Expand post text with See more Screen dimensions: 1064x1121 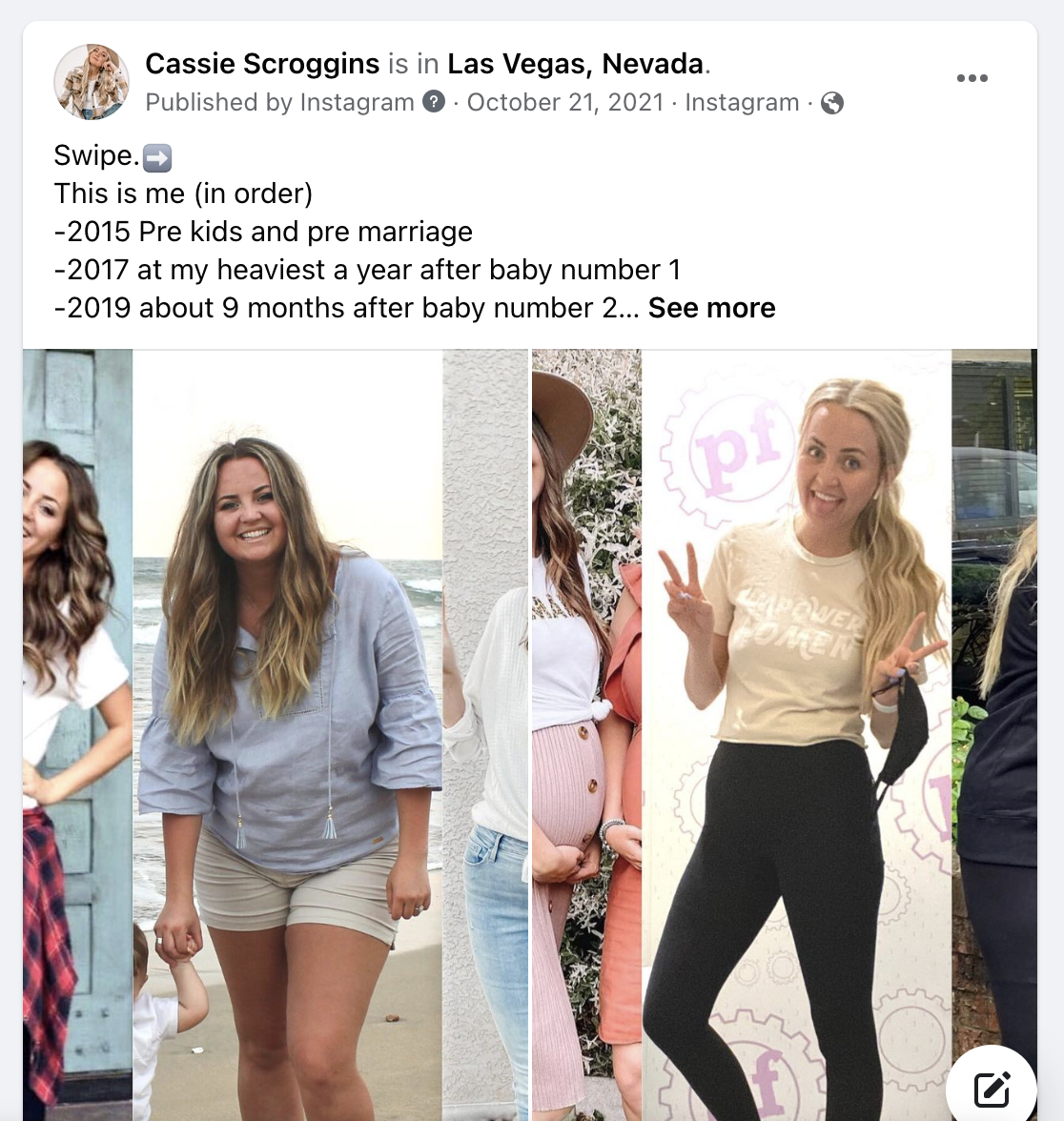711,308
